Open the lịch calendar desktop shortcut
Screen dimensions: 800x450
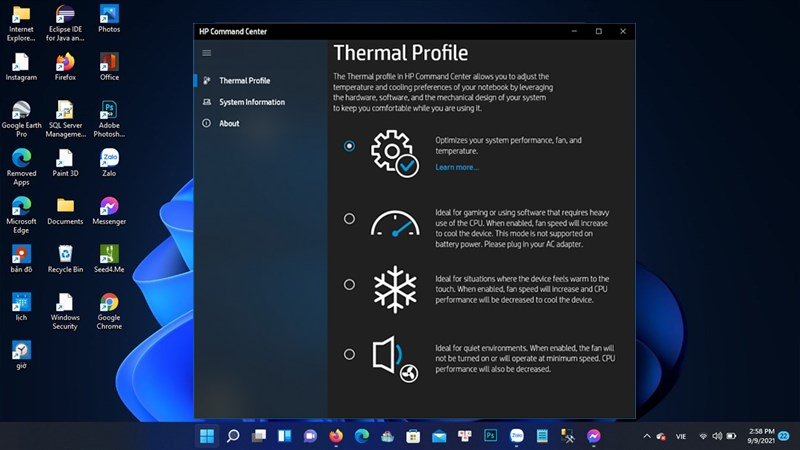[x=21, y=307]
